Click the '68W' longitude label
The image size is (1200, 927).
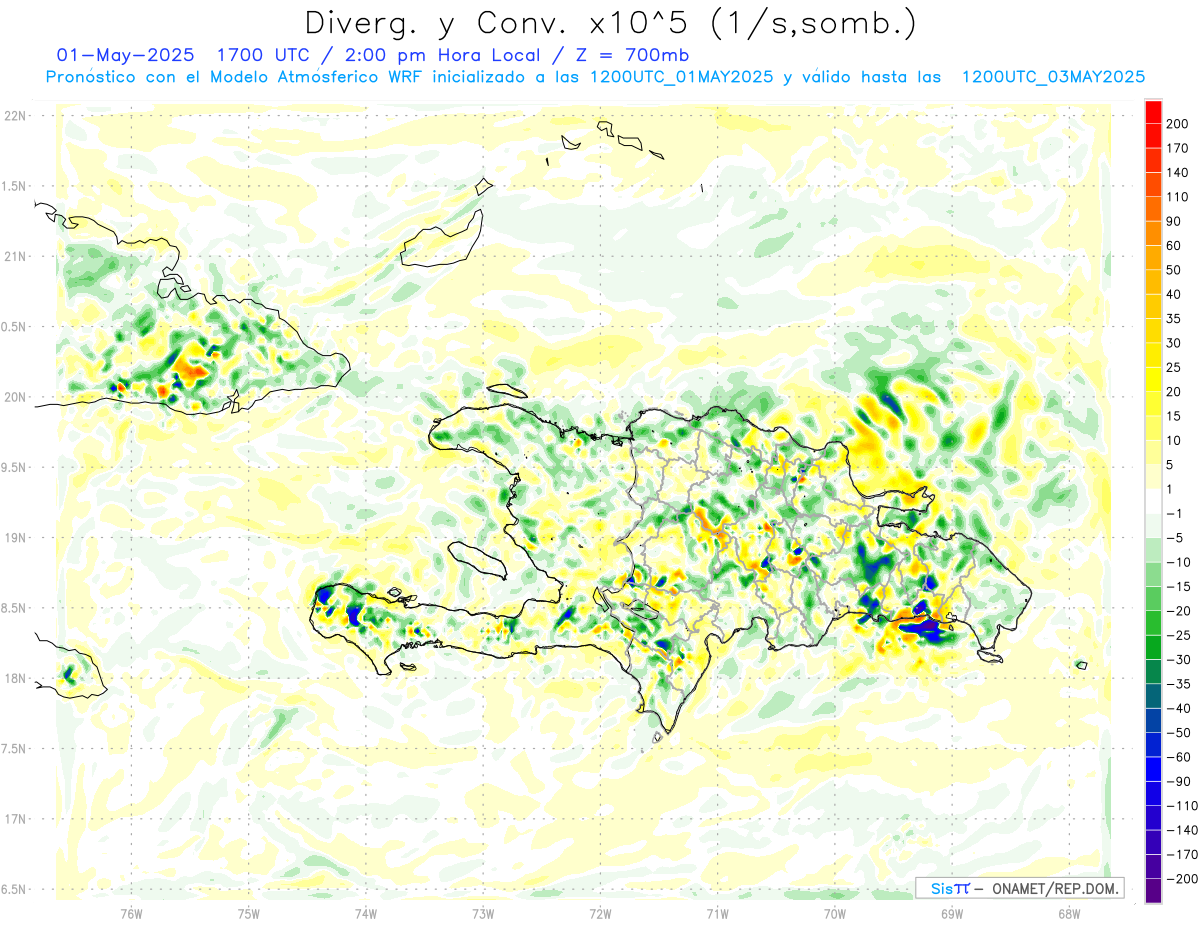coord(1069,914)
